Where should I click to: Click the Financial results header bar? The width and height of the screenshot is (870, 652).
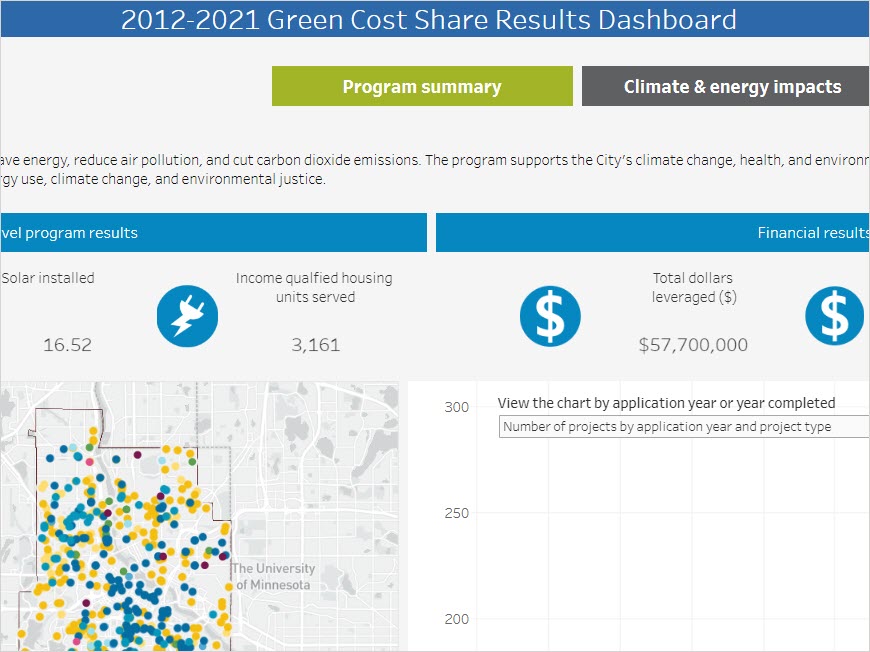652,233
